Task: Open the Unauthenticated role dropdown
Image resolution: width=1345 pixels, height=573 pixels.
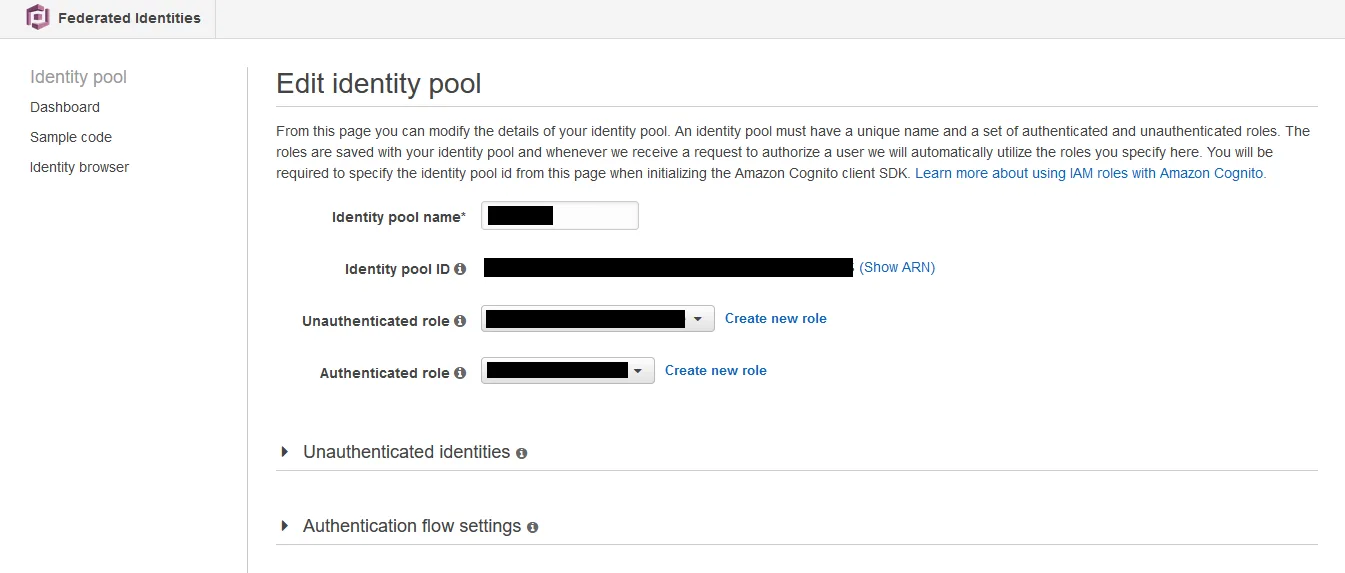Action: click(x=598, y=319)
